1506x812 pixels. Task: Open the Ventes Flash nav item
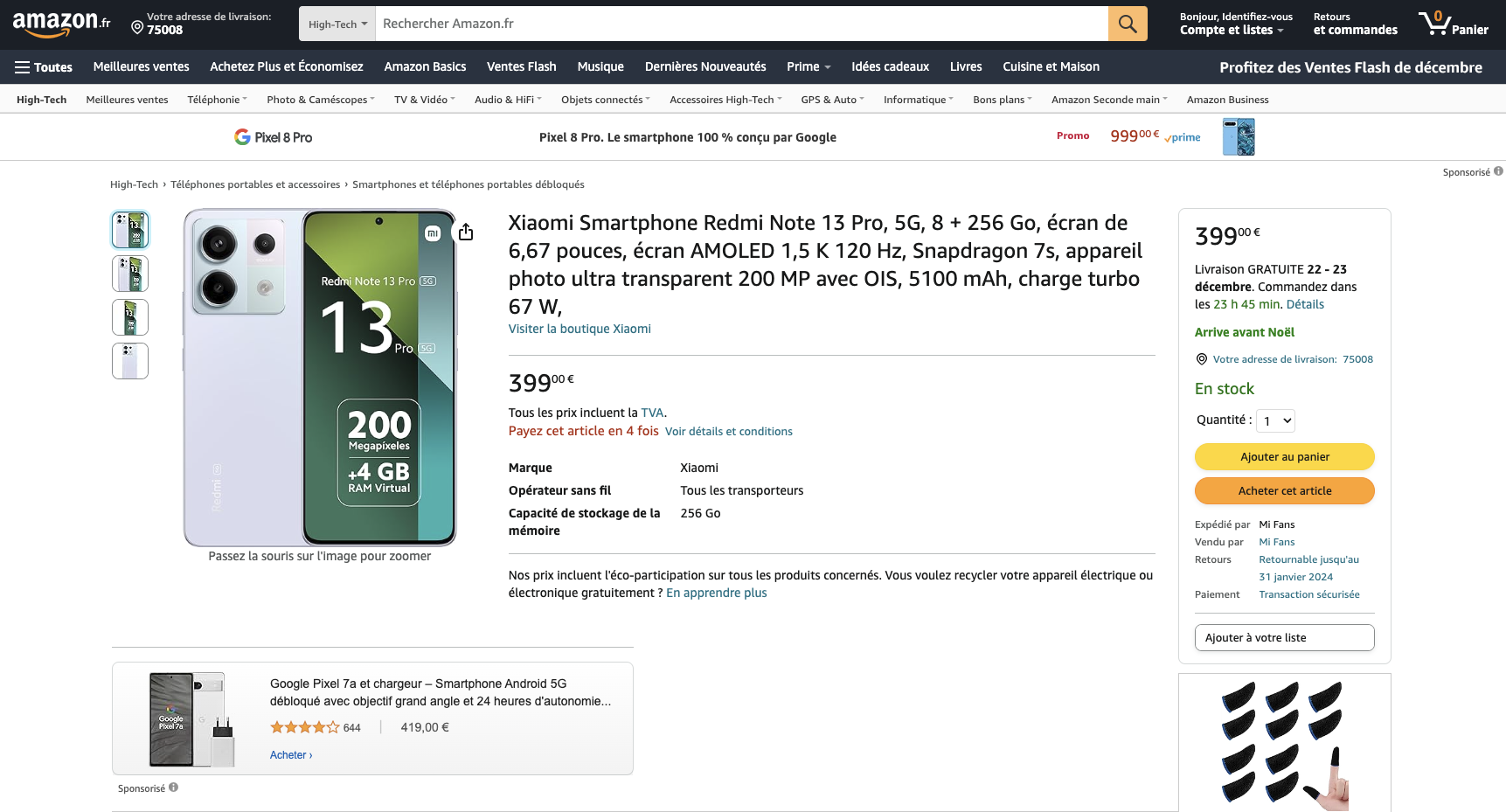point(521,67)
